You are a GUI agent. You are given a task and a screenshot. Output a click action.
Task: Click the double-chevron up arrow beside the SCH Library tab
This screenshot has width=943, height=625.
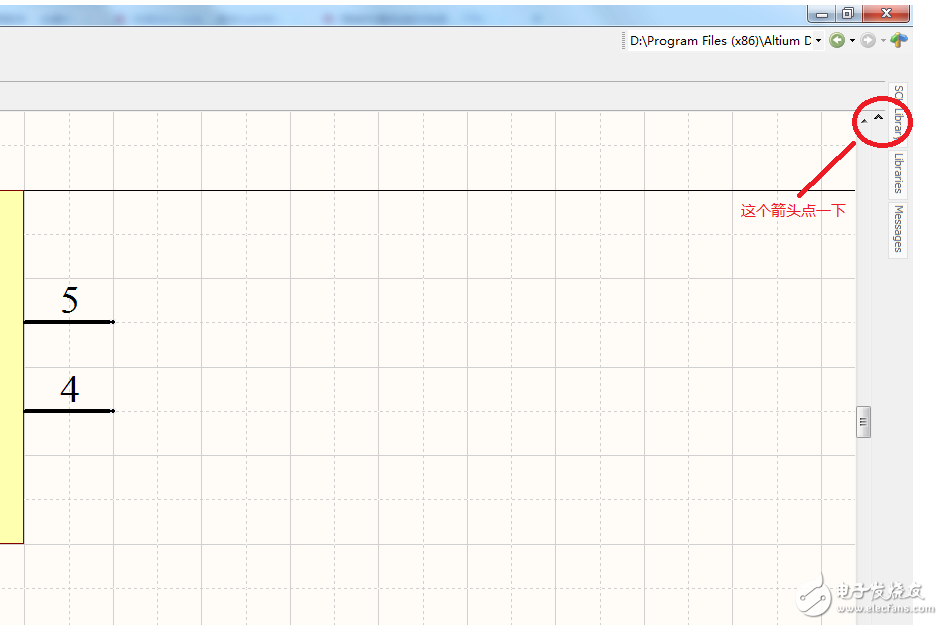pos(879,117)
